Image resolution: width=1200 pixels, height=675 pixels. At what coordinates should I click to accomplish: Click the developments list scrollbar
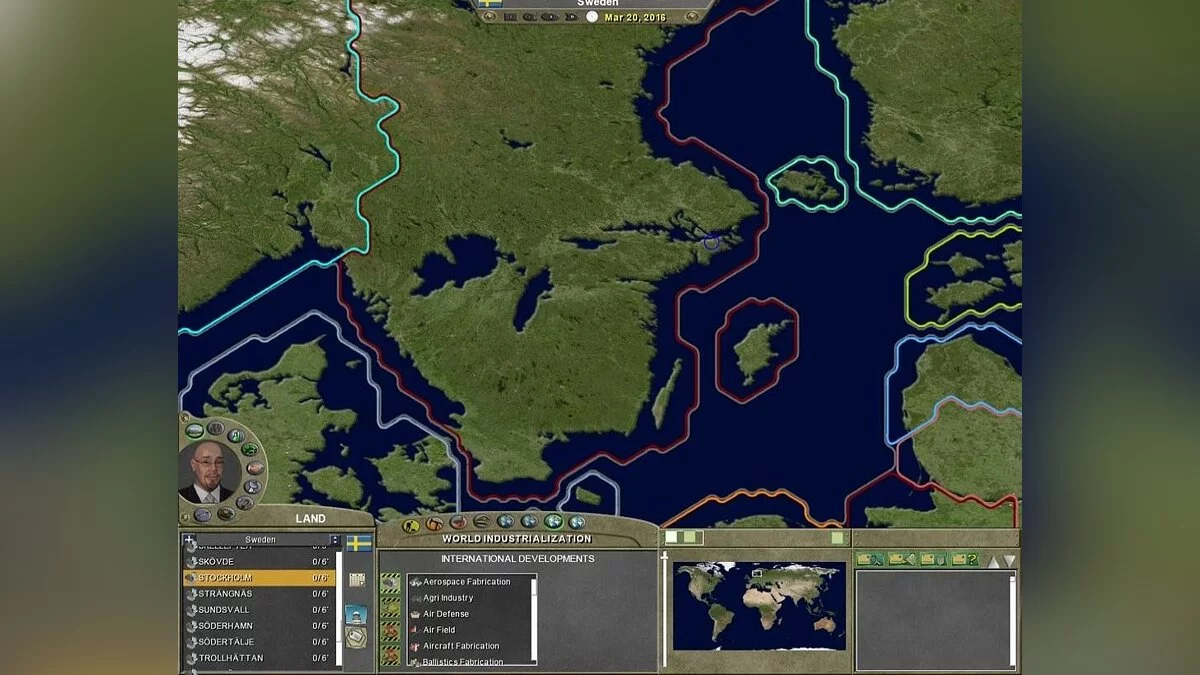point(533,620)
